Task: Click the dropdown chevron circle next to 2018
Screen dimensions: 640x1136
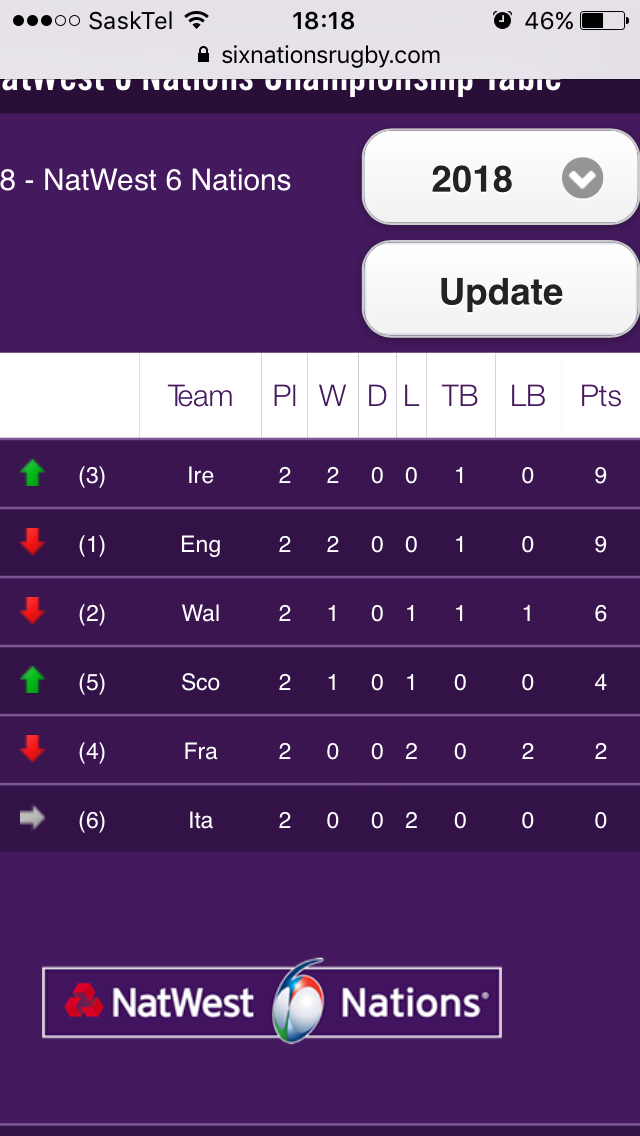Action: pos(582,180)
